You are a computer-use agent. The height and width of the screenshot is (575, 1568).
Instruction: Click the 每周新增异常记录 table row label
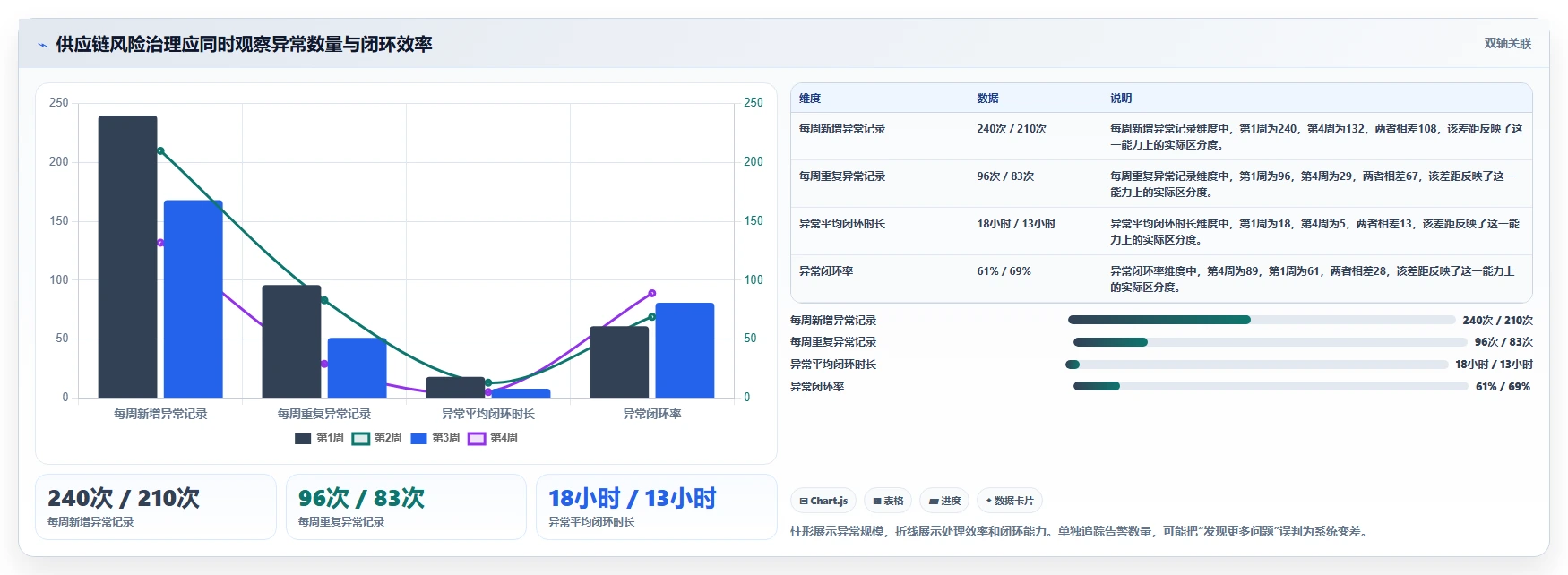tap(842, 129)
